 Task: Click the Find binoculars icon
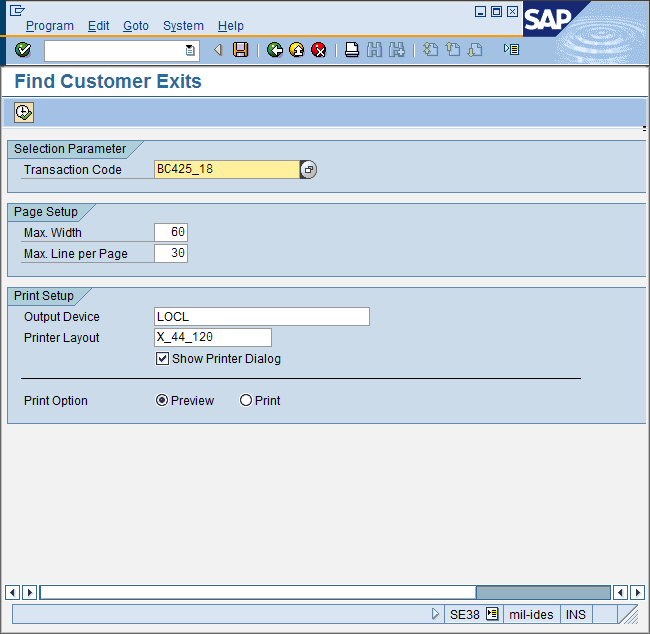pyautogui.click(x=374, y=50)
